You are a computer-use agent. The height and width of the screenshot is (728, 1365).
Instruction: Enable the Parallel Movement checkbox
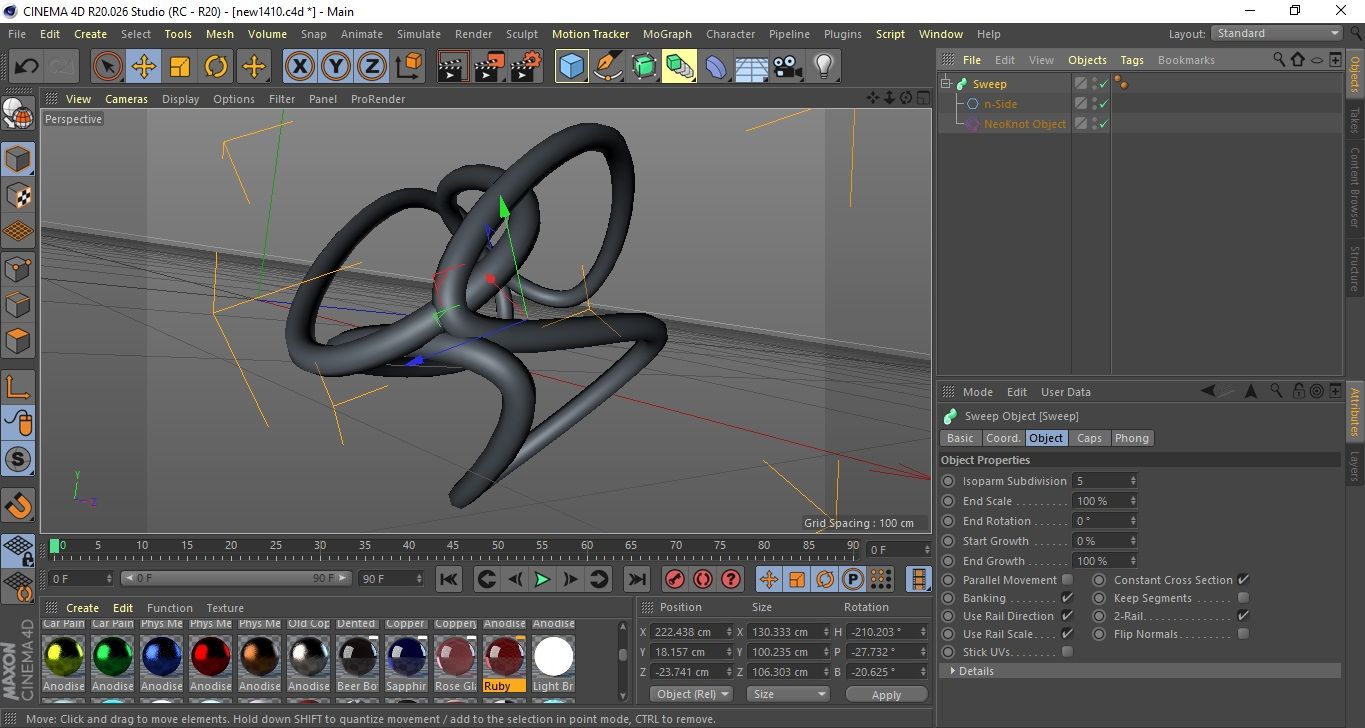tap(1067, 580)
